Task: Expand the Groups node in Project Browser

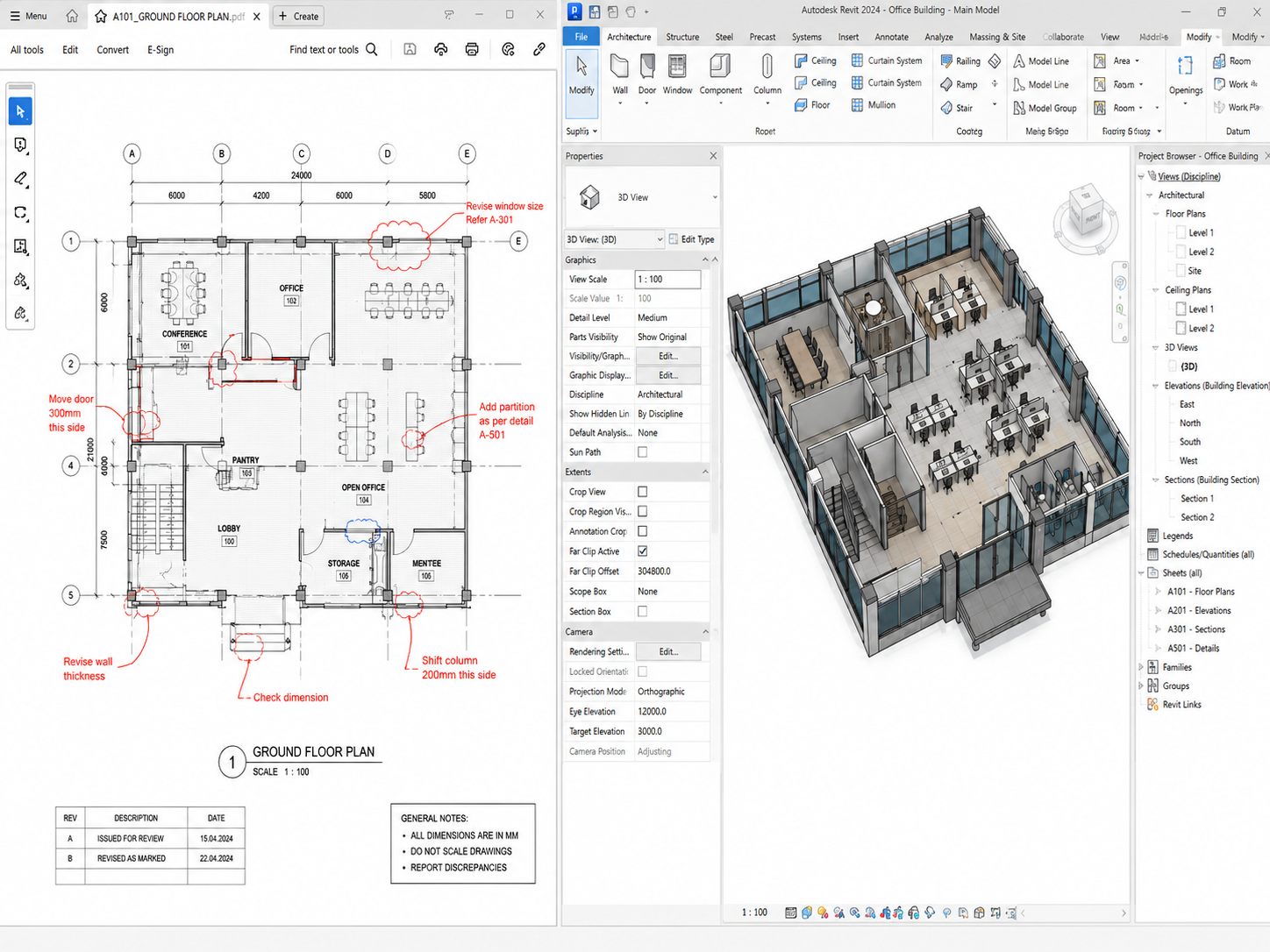Action: 1141,686
